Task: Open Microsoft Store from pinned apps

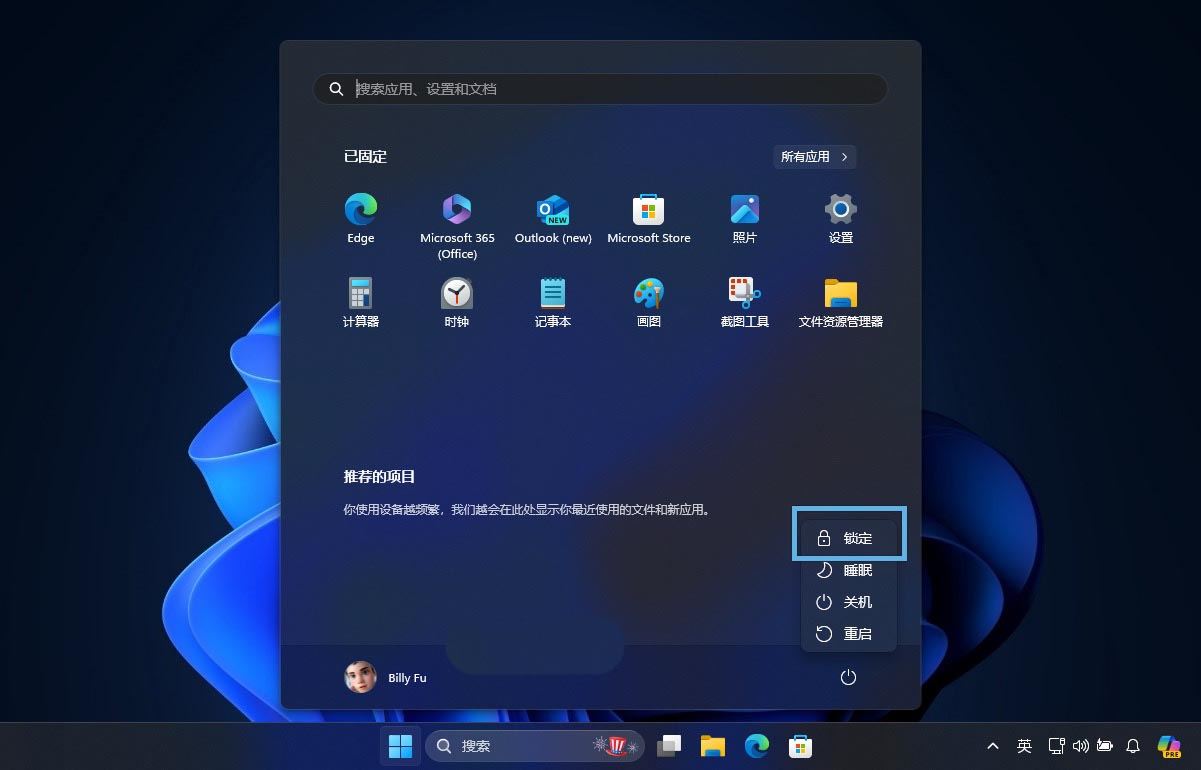Action: point(649,219)
